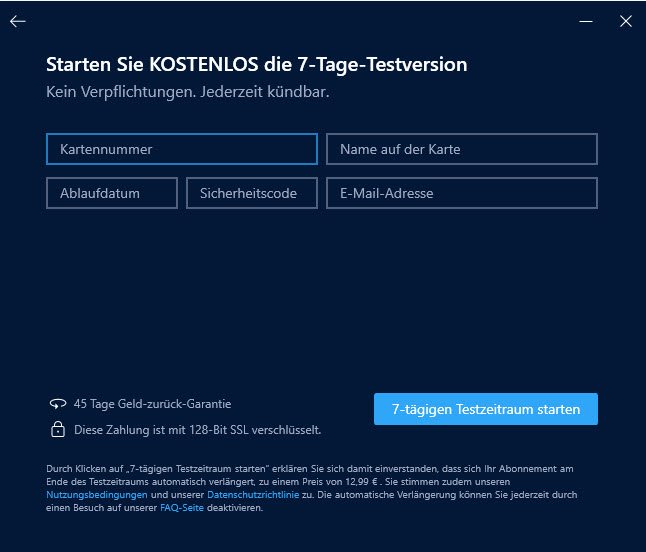Close the trial dialog window

click(x=626, y=21)
